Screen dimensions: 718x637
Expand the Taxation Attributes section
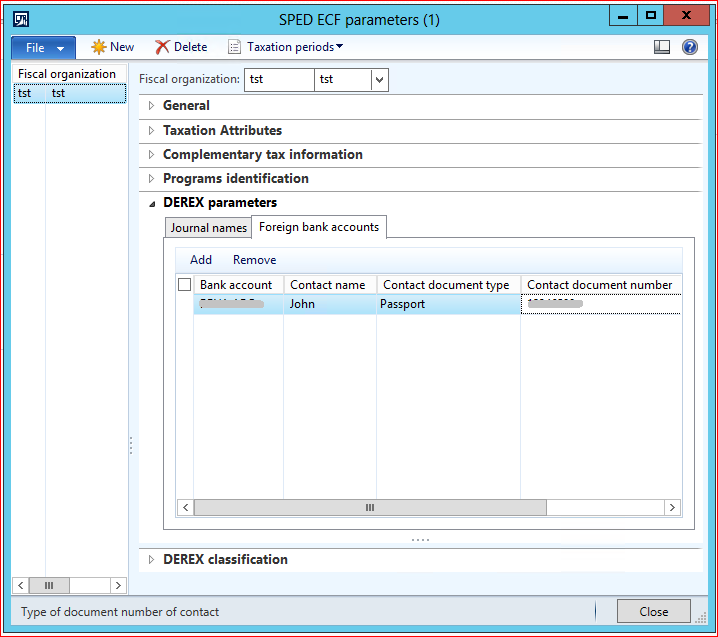tap(152, 131)
